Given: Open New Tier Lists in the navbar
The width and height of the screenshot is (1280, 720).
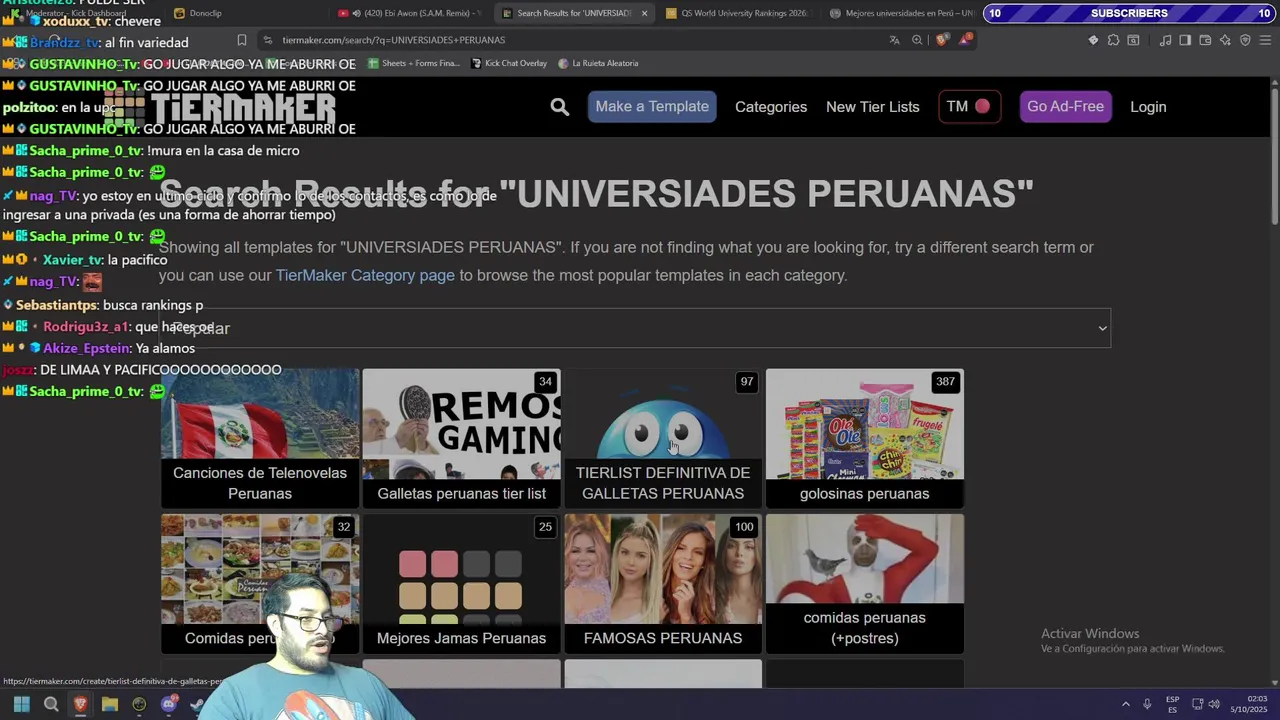Looking at the screenshot, I should [873, 107].
